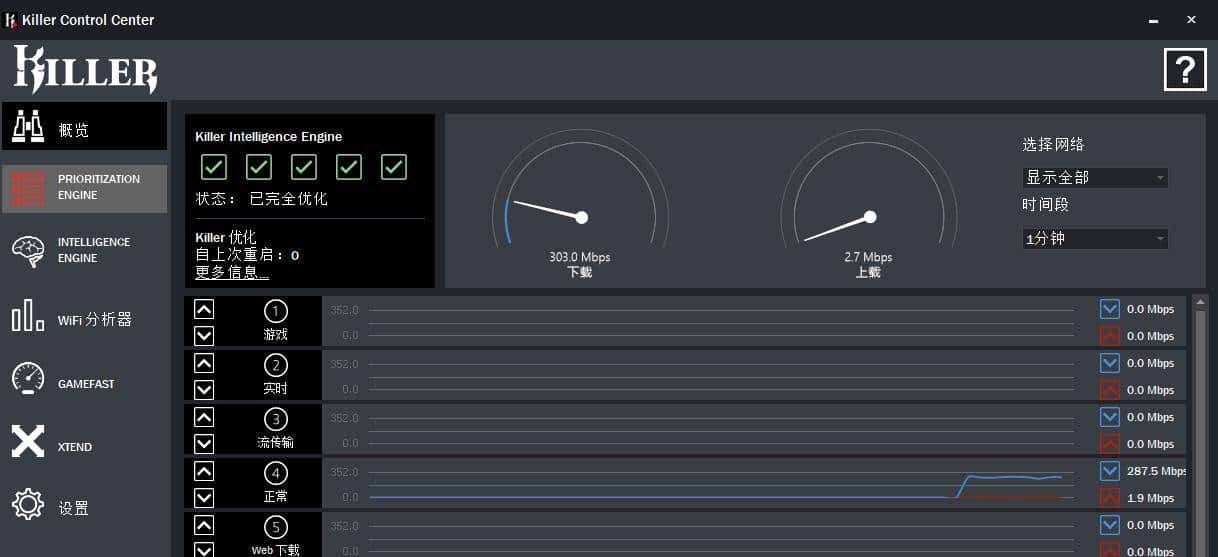Viewport: 1218px width, 557px height.
Task: Click the Killer logo in header
Action: point(85,71)
